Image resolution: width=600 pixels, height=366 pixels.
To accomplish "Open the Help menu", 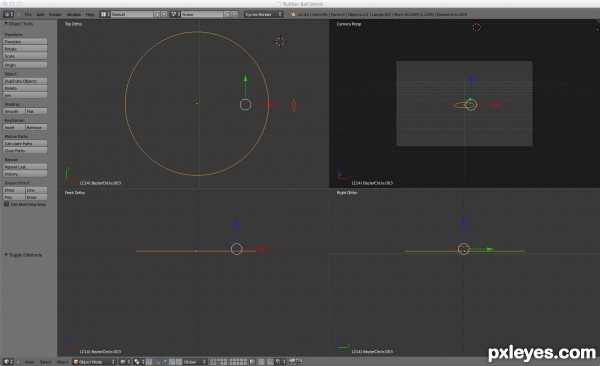I will 90,15.
